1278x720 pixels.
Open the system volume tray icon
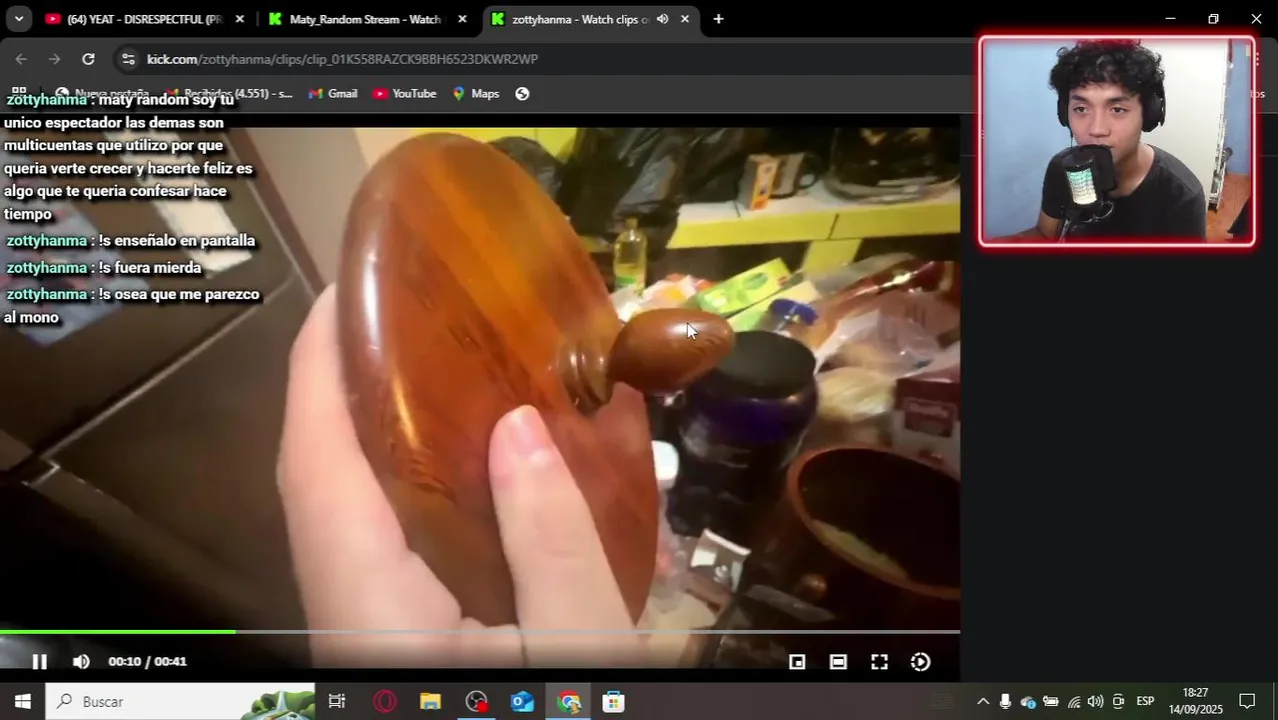[1096, 701]
